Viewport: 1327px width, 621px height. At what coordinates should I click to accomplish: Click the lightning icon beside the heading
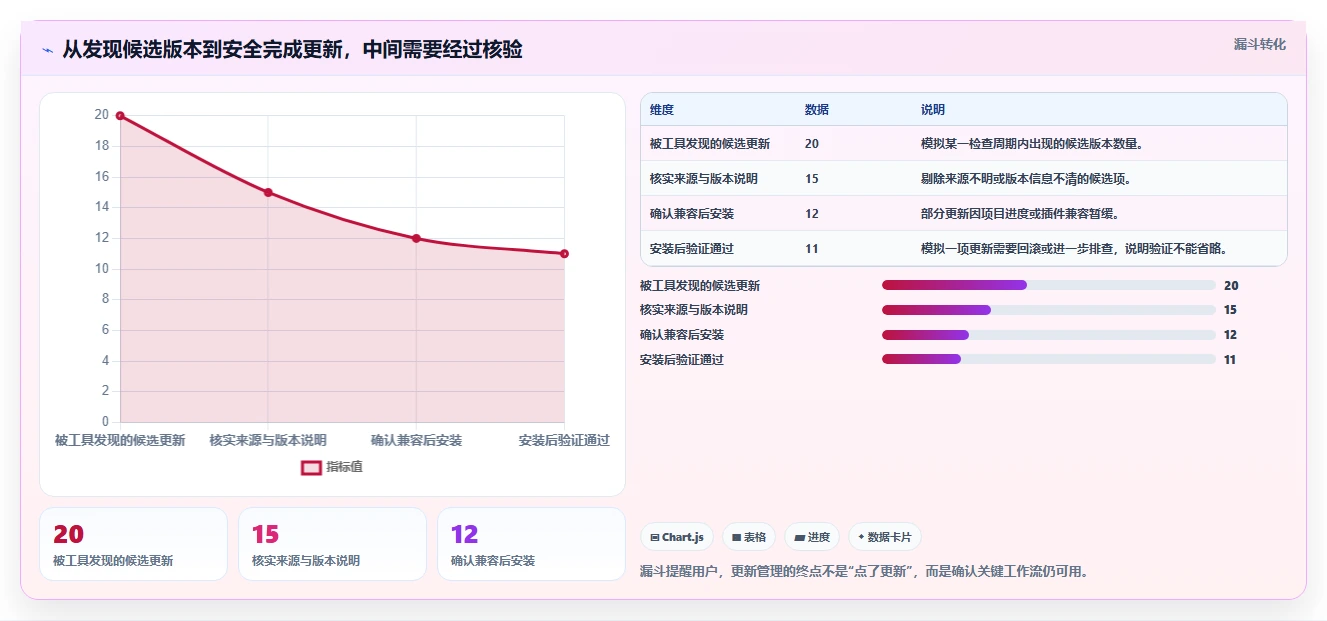48,50
